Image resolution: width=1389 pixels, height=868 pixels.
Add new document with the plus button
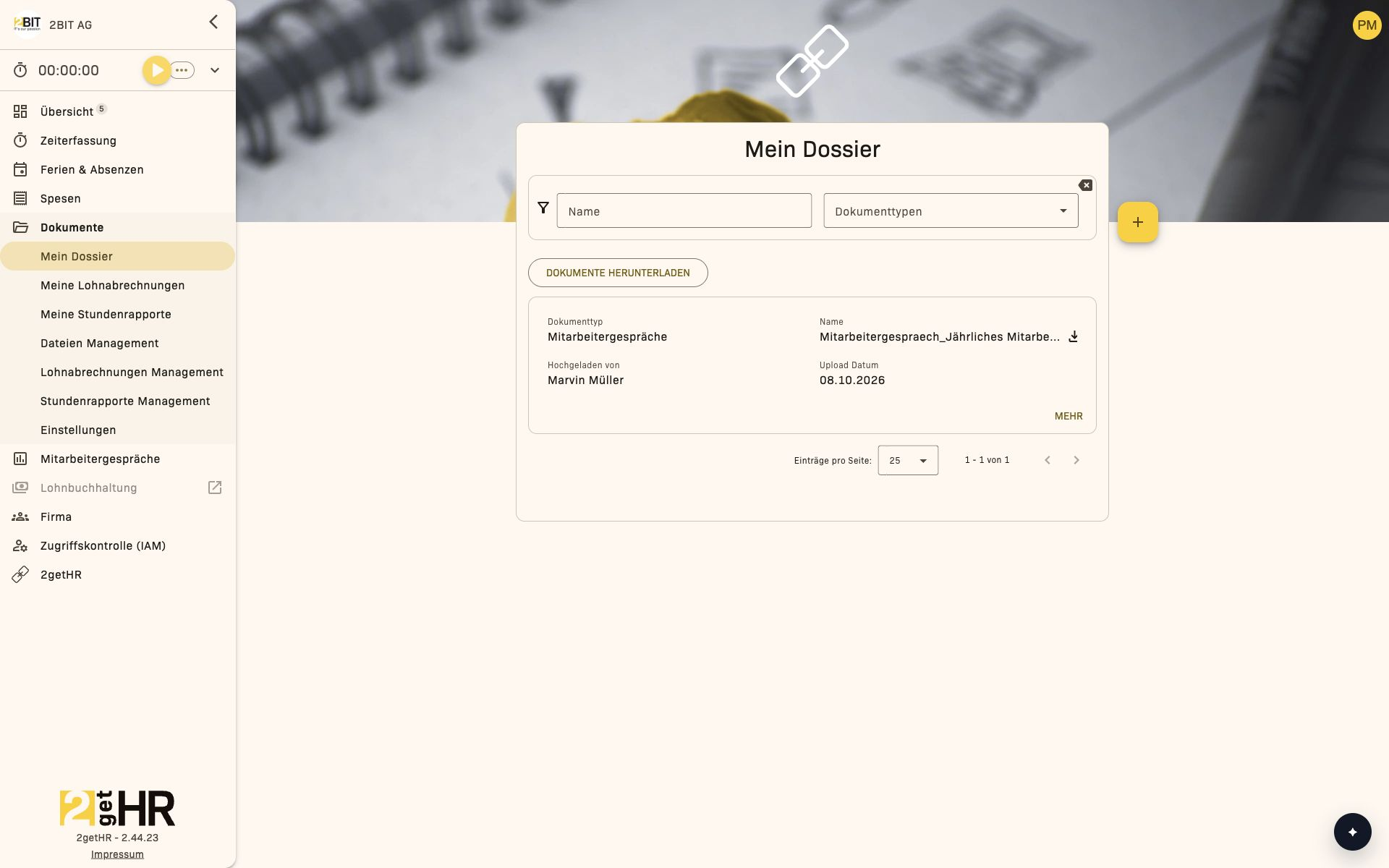pyautogui.click(x=1137, y=222)
